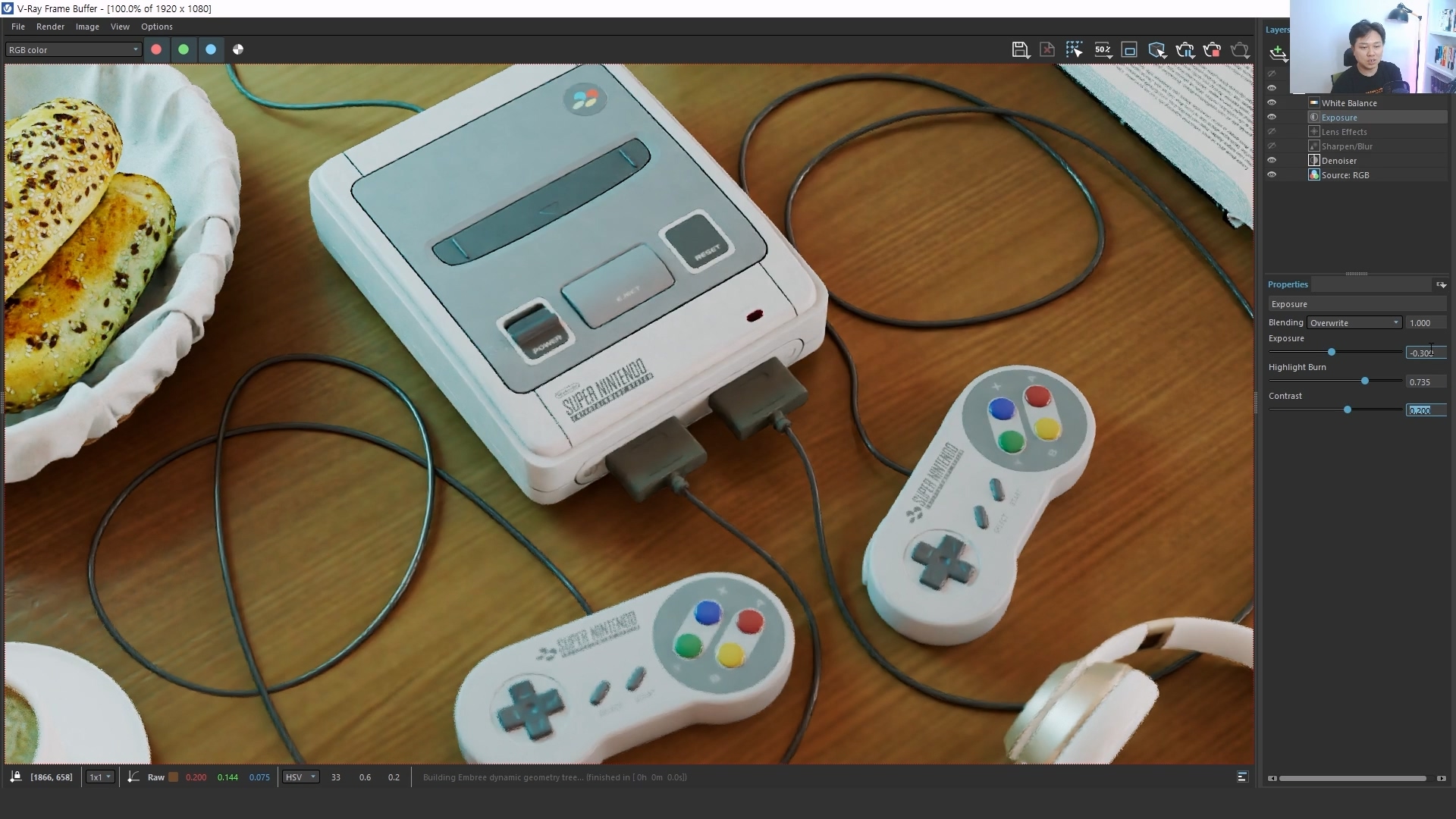This screenshot has height=819, width=1456.
Task: Click the Lens Effects layer icon
Action: pyautogui.click(x=1314, y=131)
